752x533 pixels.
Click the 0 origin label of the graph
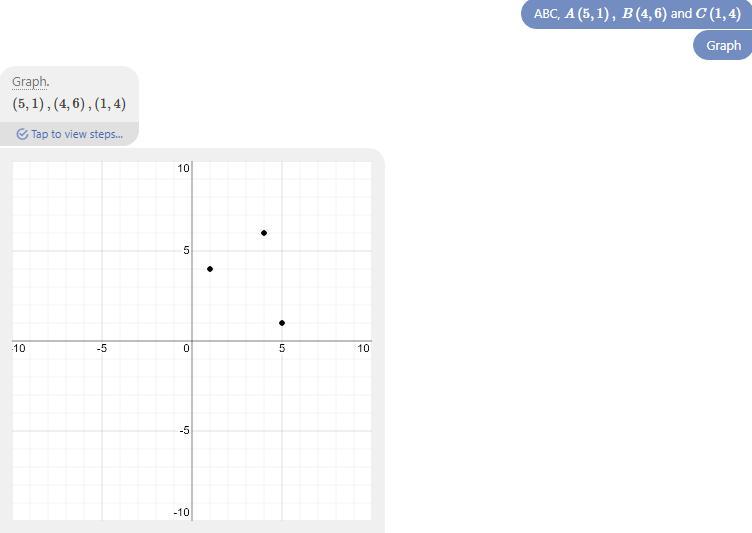[186, 348]
